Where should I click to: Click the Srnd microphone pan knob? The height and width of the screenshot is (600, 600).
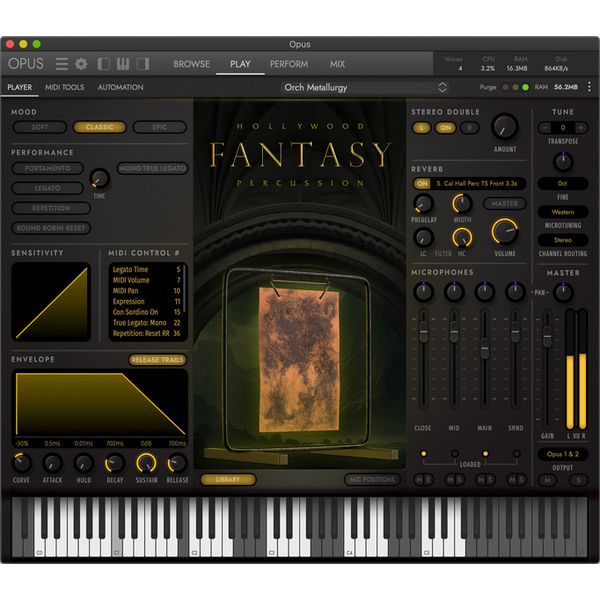(515, 292)
